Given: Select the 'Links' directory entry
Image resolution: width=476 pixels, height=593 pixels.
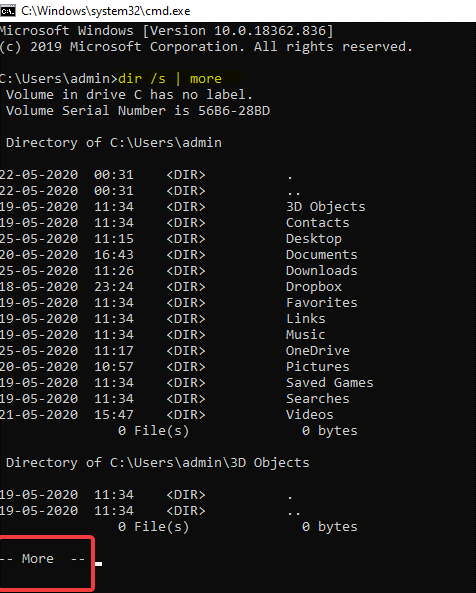Looking at the screenshot, I should [x=305, y=319].
